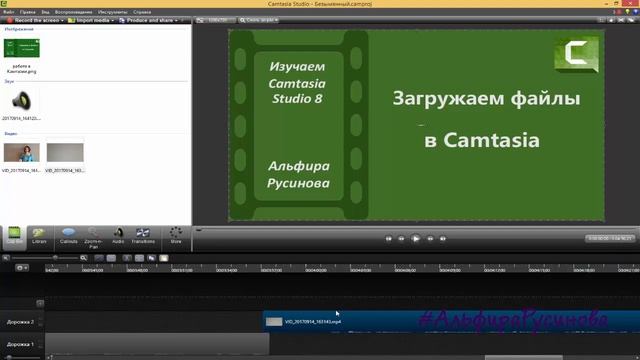Screen dimensions: 640x360
Task: Expand the Record the screen dropdown arrow
Action: click(62, 20)
